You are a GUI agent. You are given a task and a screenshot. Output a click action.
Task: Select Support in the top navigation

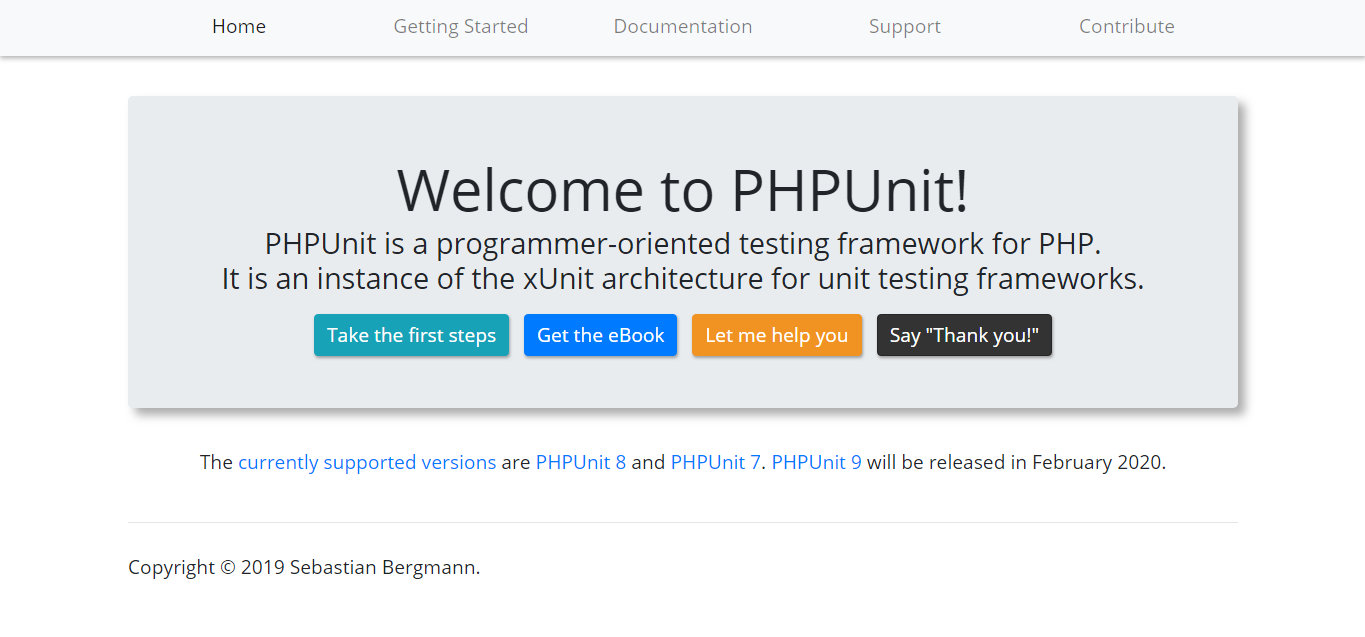point(904,27)
